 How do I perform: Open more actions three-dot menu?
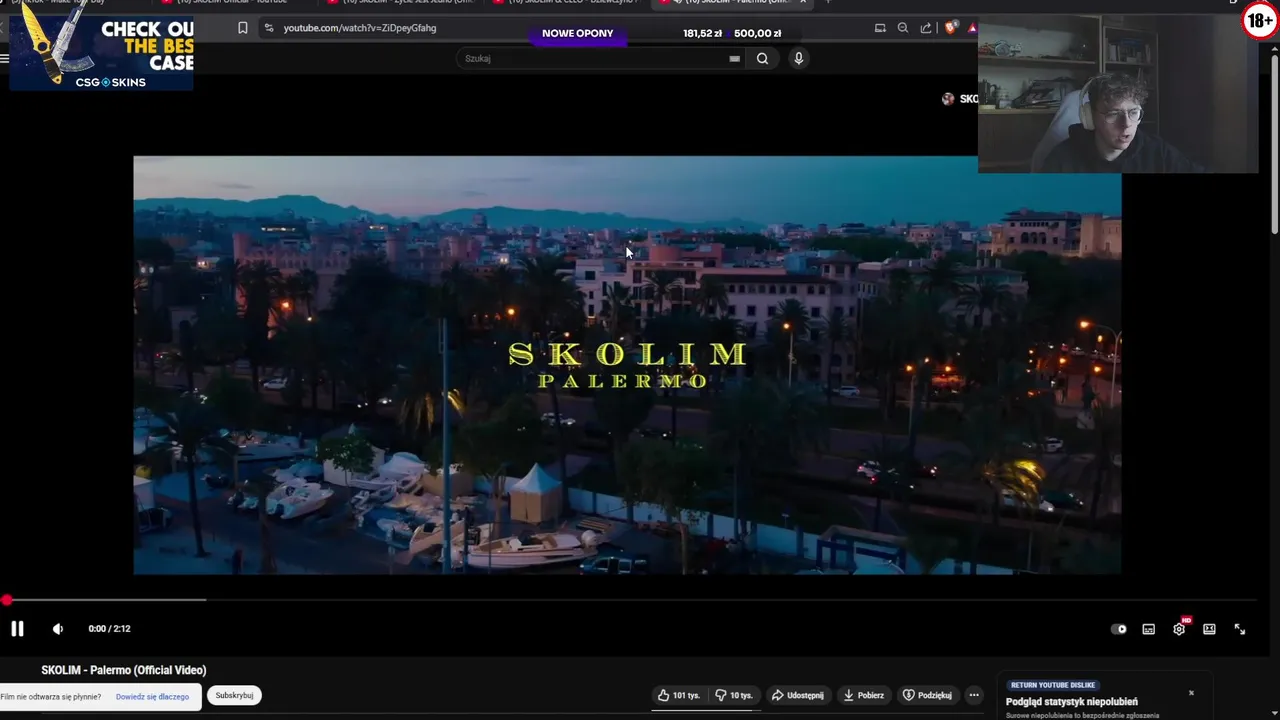coord(974,695)
